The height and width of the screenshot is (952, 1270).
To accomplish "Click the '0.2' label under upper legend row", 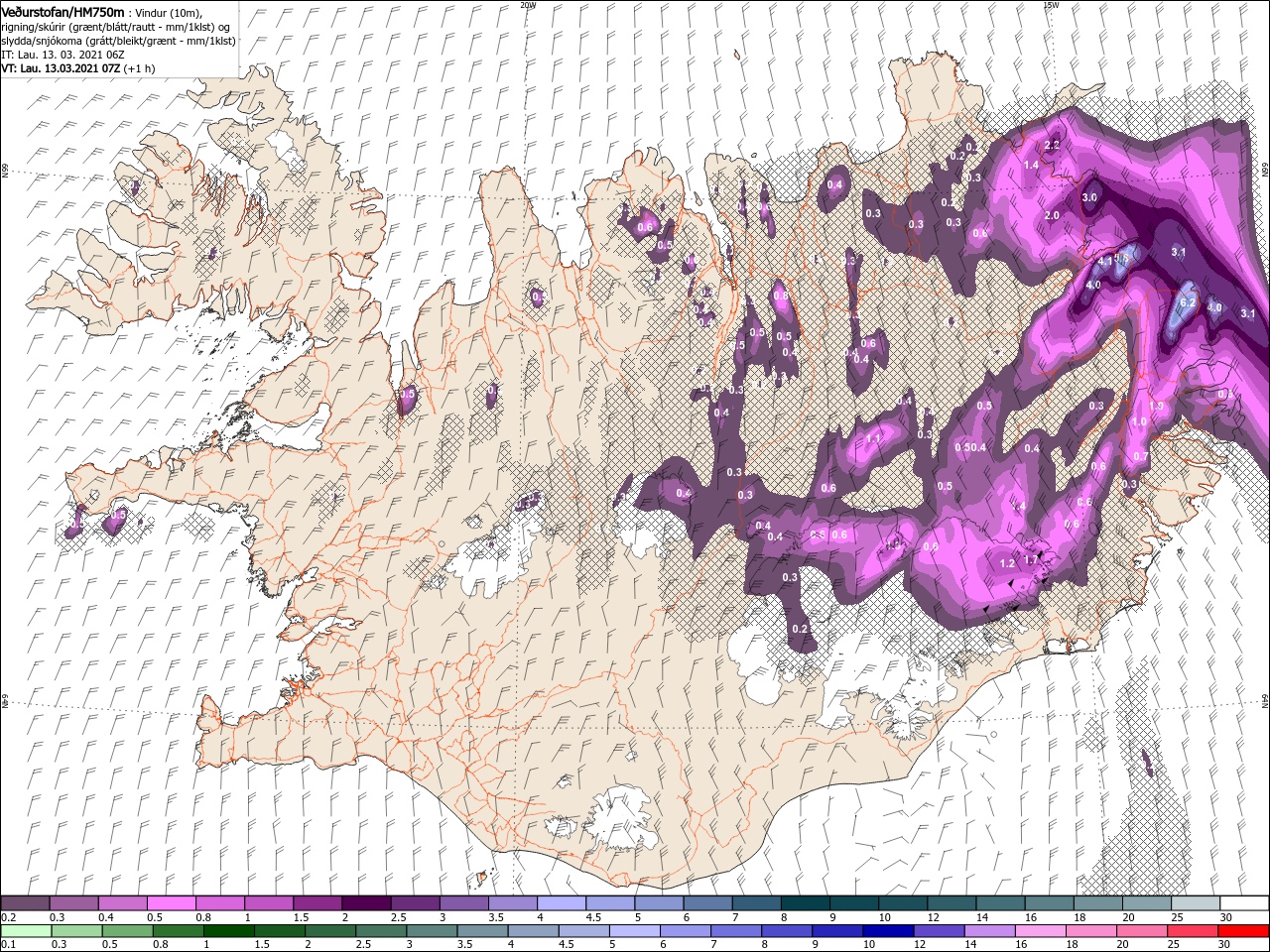I will click(7, 917).
